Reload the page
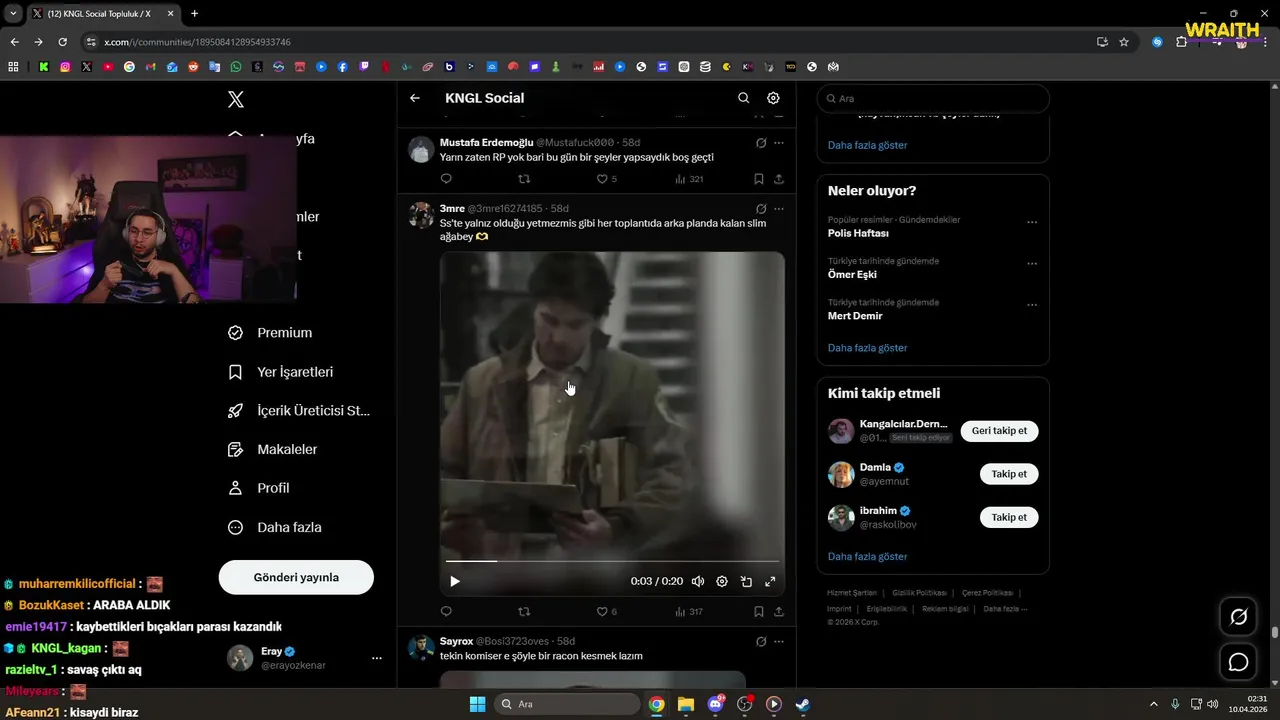 [x=62, y=42]
